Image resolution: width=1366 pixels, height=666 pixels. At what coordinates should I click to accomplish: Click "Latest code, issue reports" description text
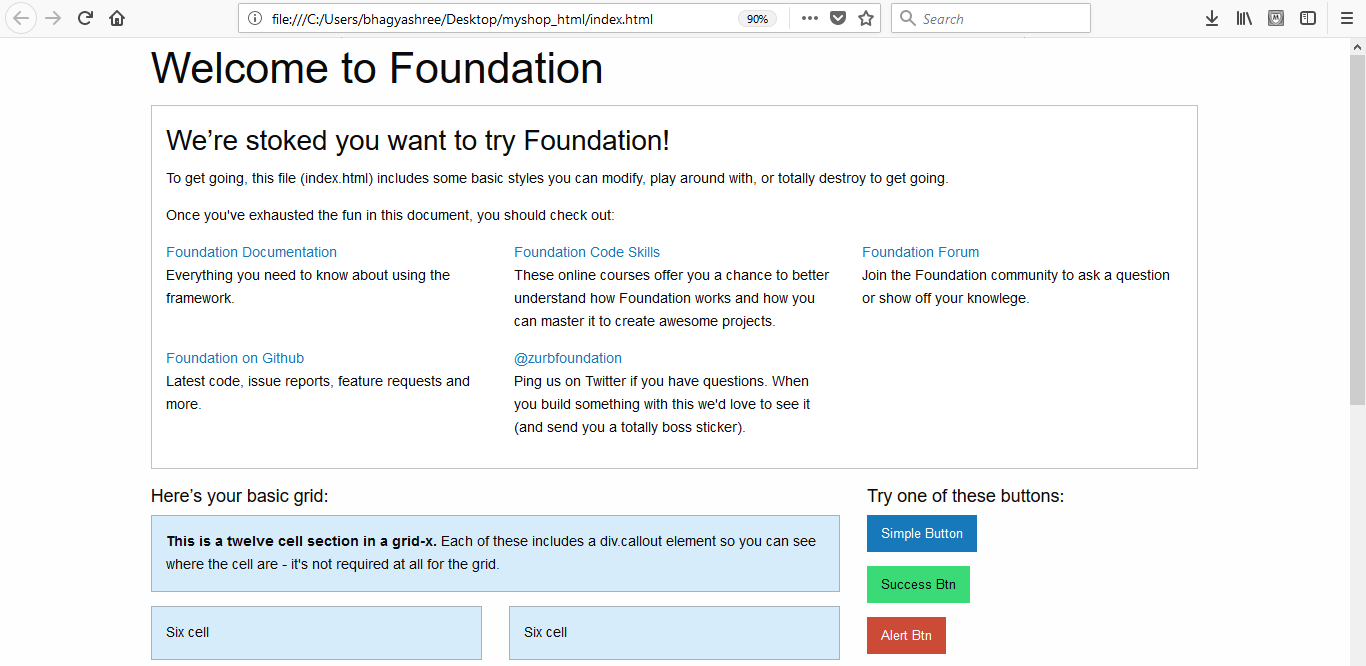tap(318, 393)
